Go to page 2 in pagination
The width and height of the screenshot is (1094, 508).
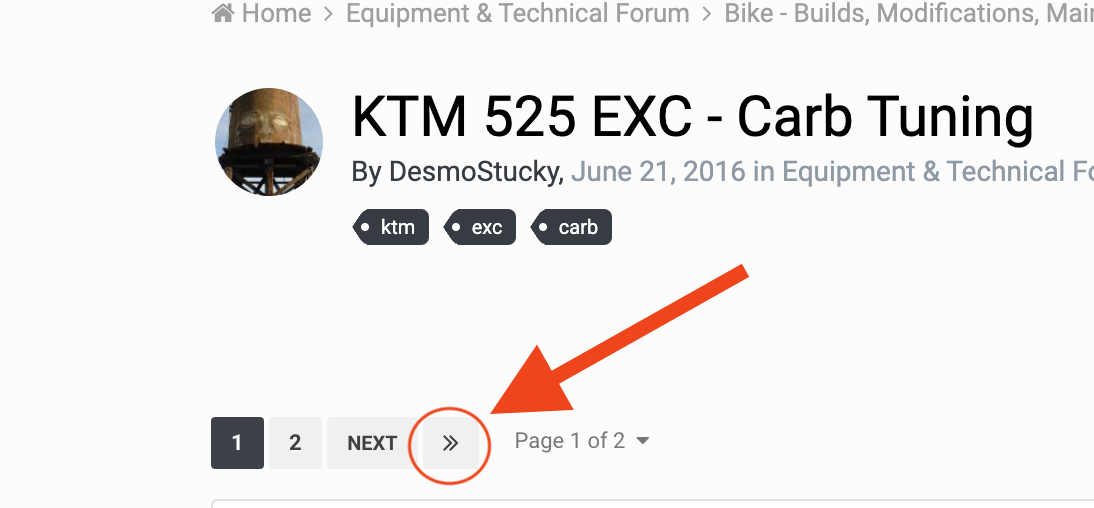coord(295,443)
